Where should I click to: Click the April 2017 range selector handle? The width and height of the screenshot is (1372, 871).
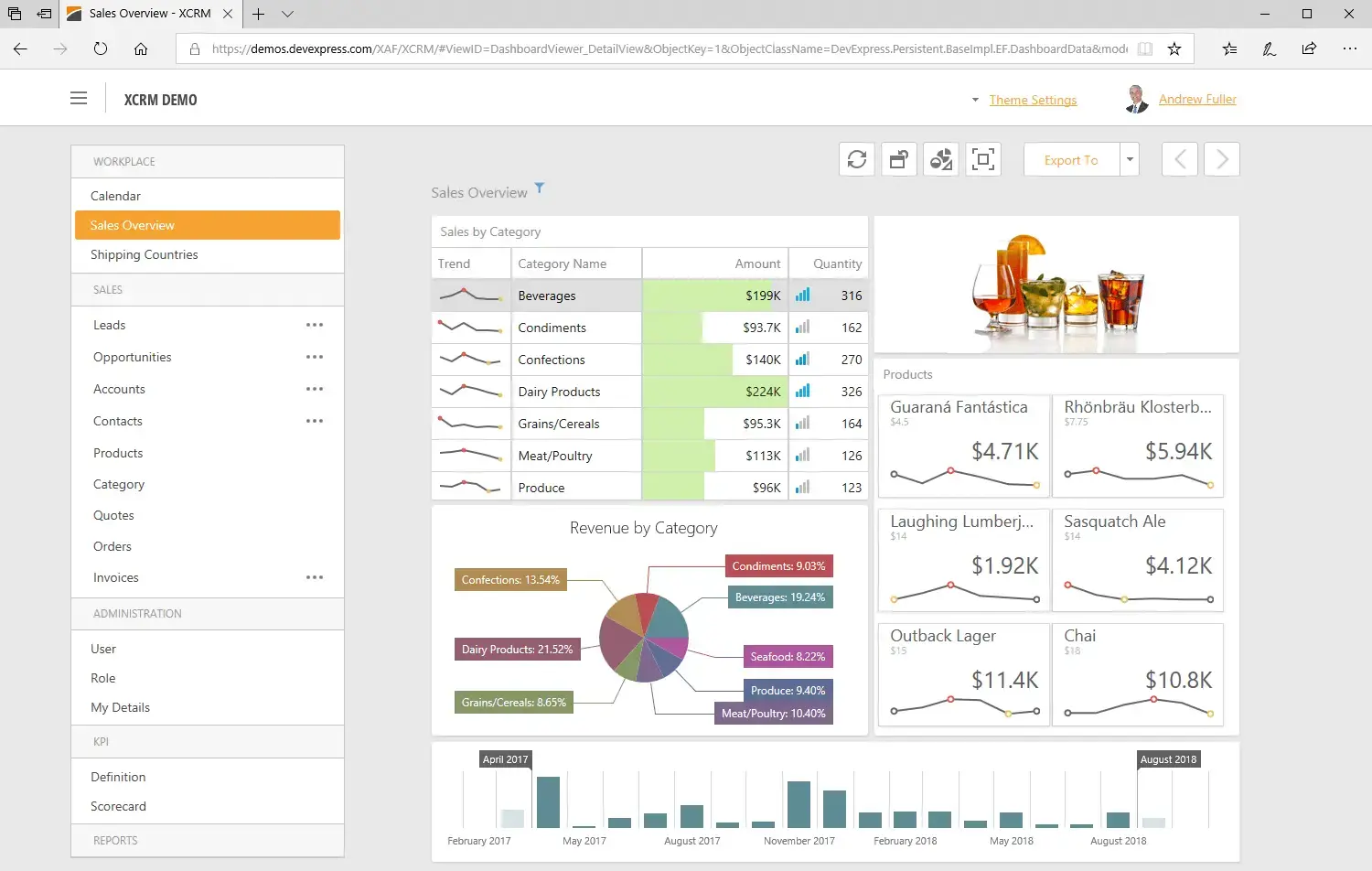tap(505, 759)
